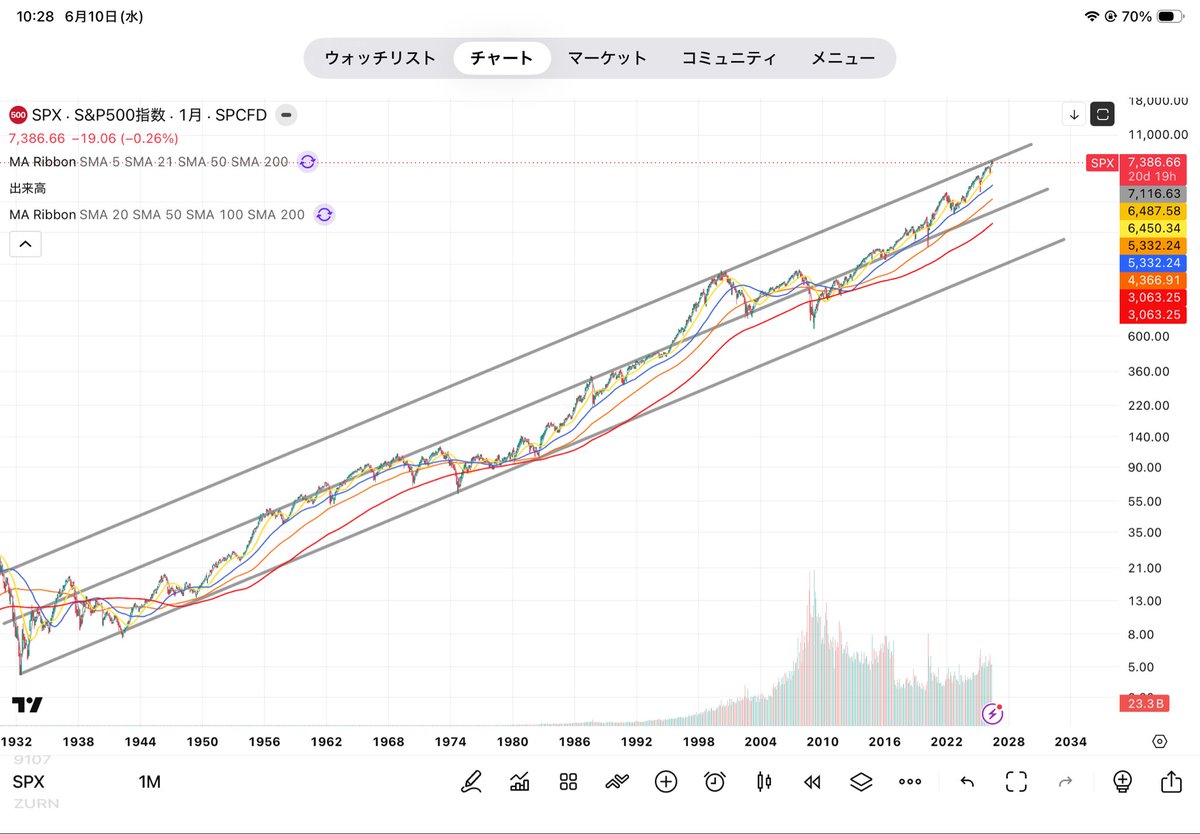
Task: Open the candlestick style icon
Action: 764,782
